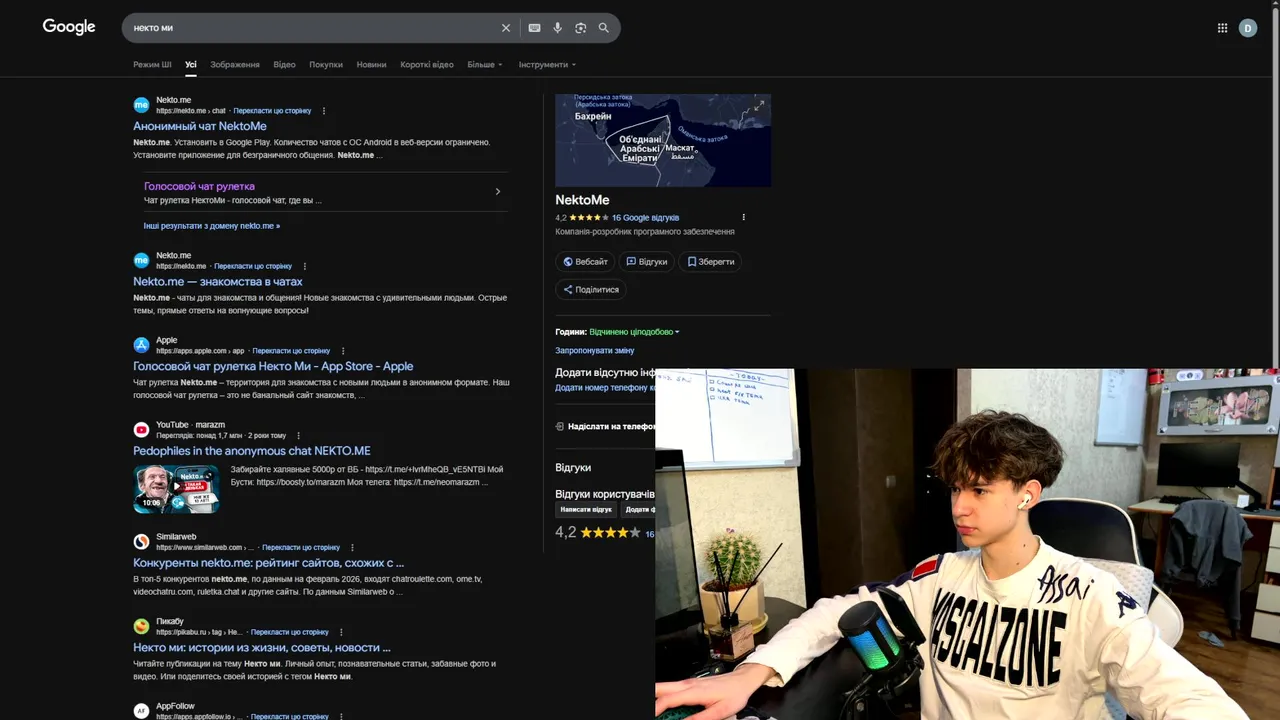Open the Вебсайт button for NektoMe
Viewport: 1280px width, 720px height.
585,262
